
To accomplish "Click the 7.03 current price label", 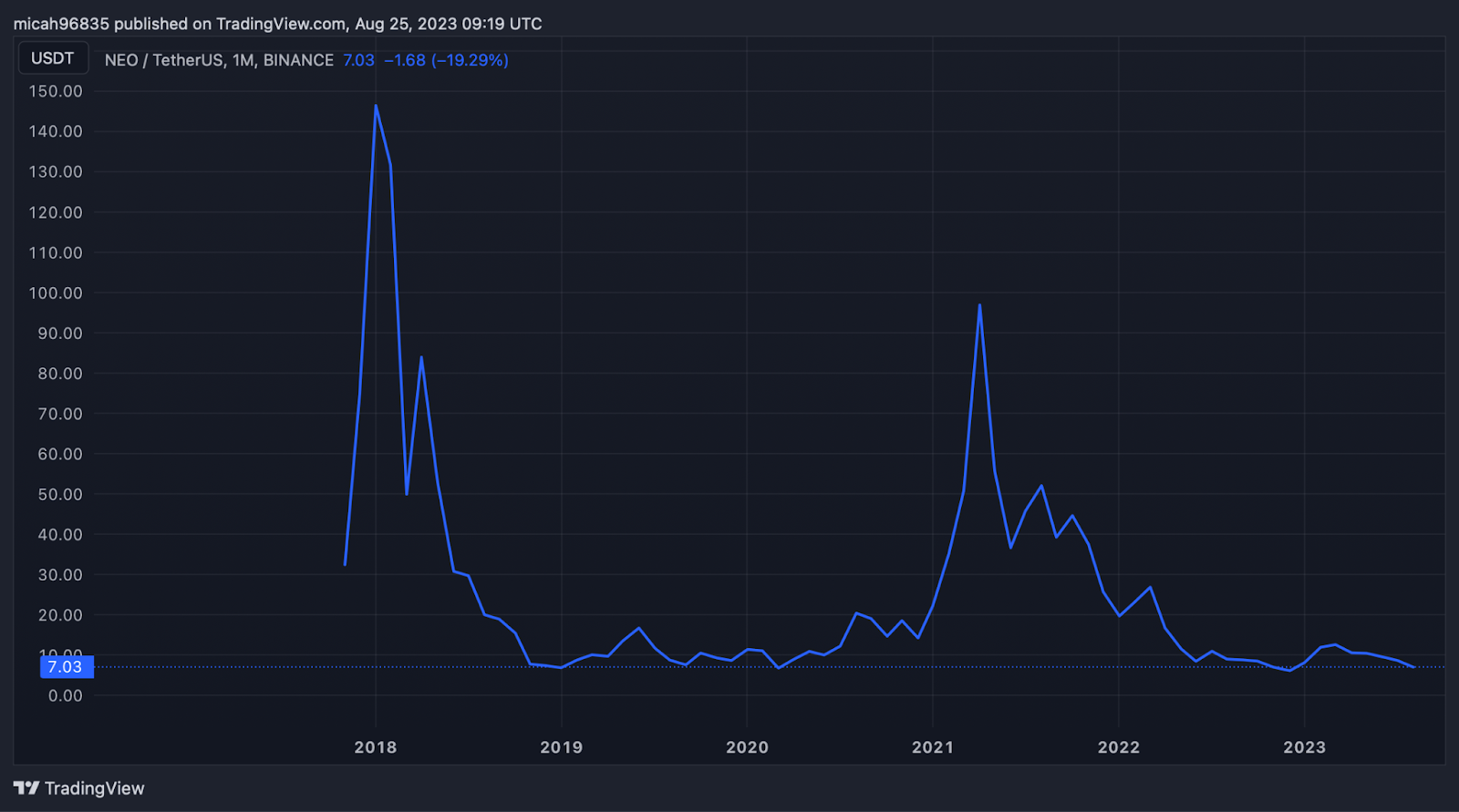I will [x=66, y=667].
